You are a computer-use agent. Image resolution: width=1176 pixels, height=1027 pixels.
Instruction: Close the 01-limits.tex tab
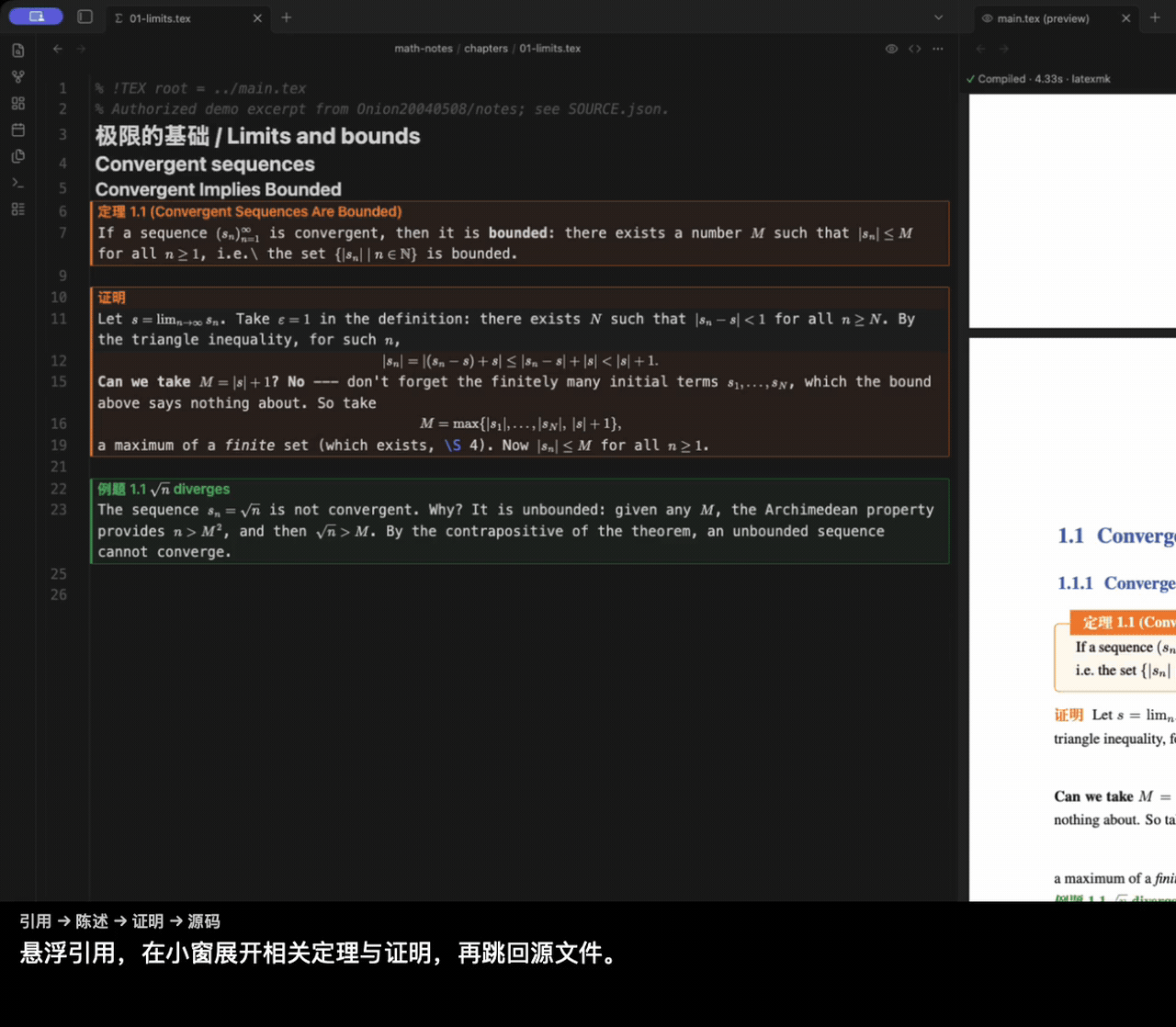pos(257,18)
